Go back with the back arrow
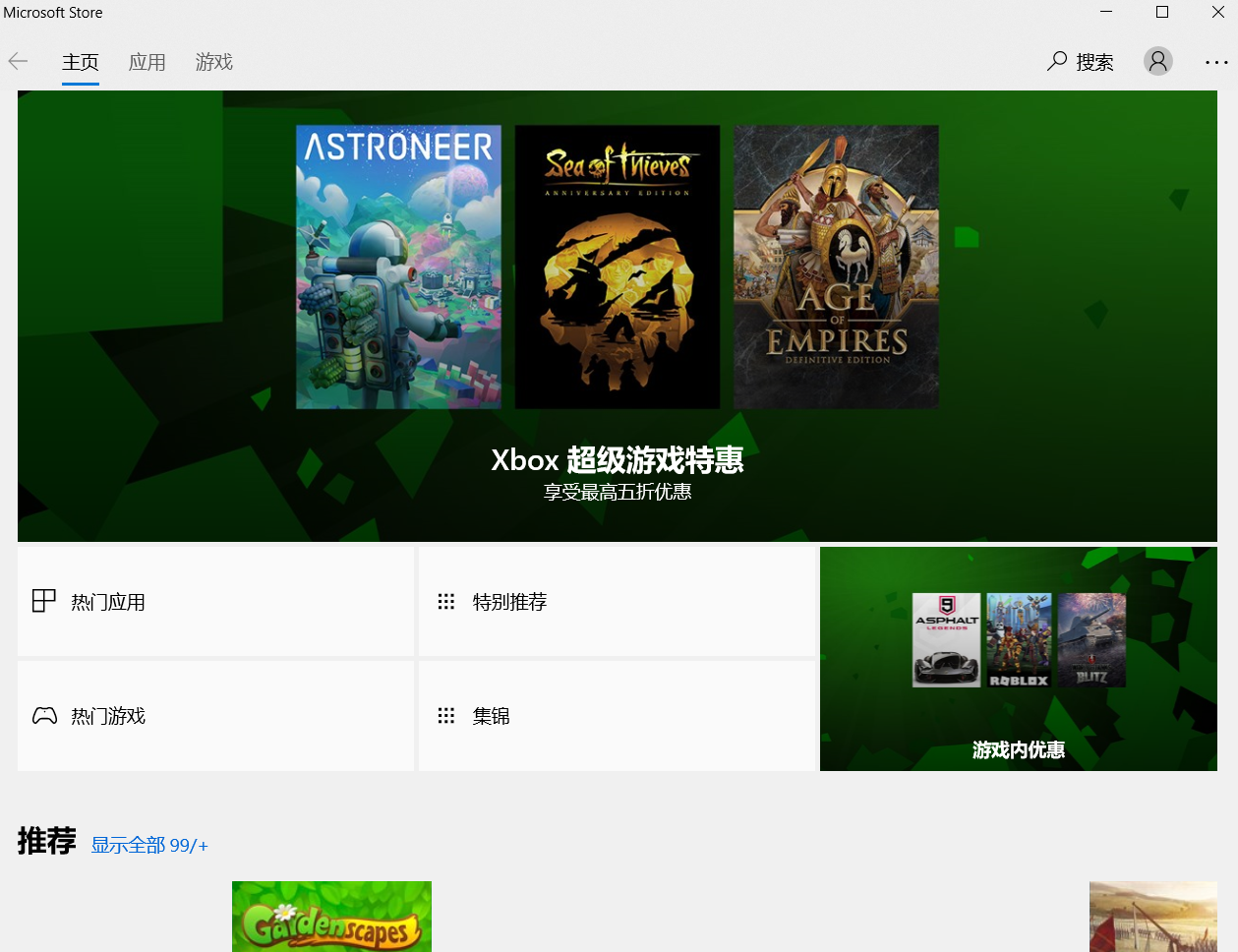The height and width of the screenshot is (952, 1238). 18,62
